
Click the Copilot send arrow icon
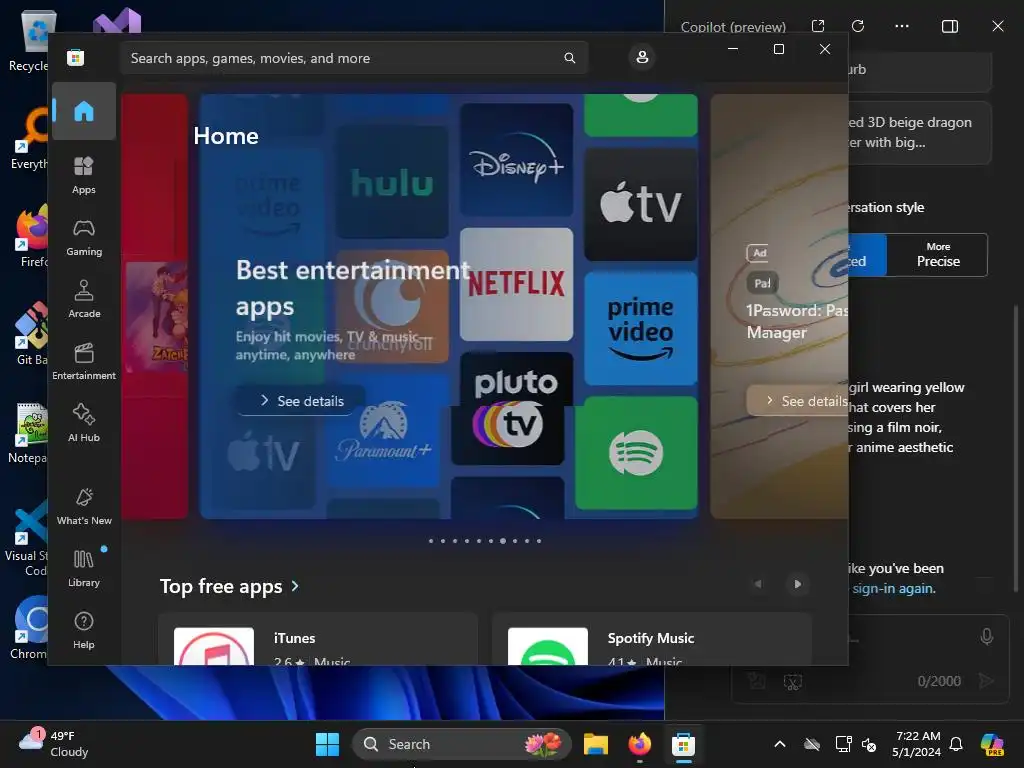tap(986, 681)
